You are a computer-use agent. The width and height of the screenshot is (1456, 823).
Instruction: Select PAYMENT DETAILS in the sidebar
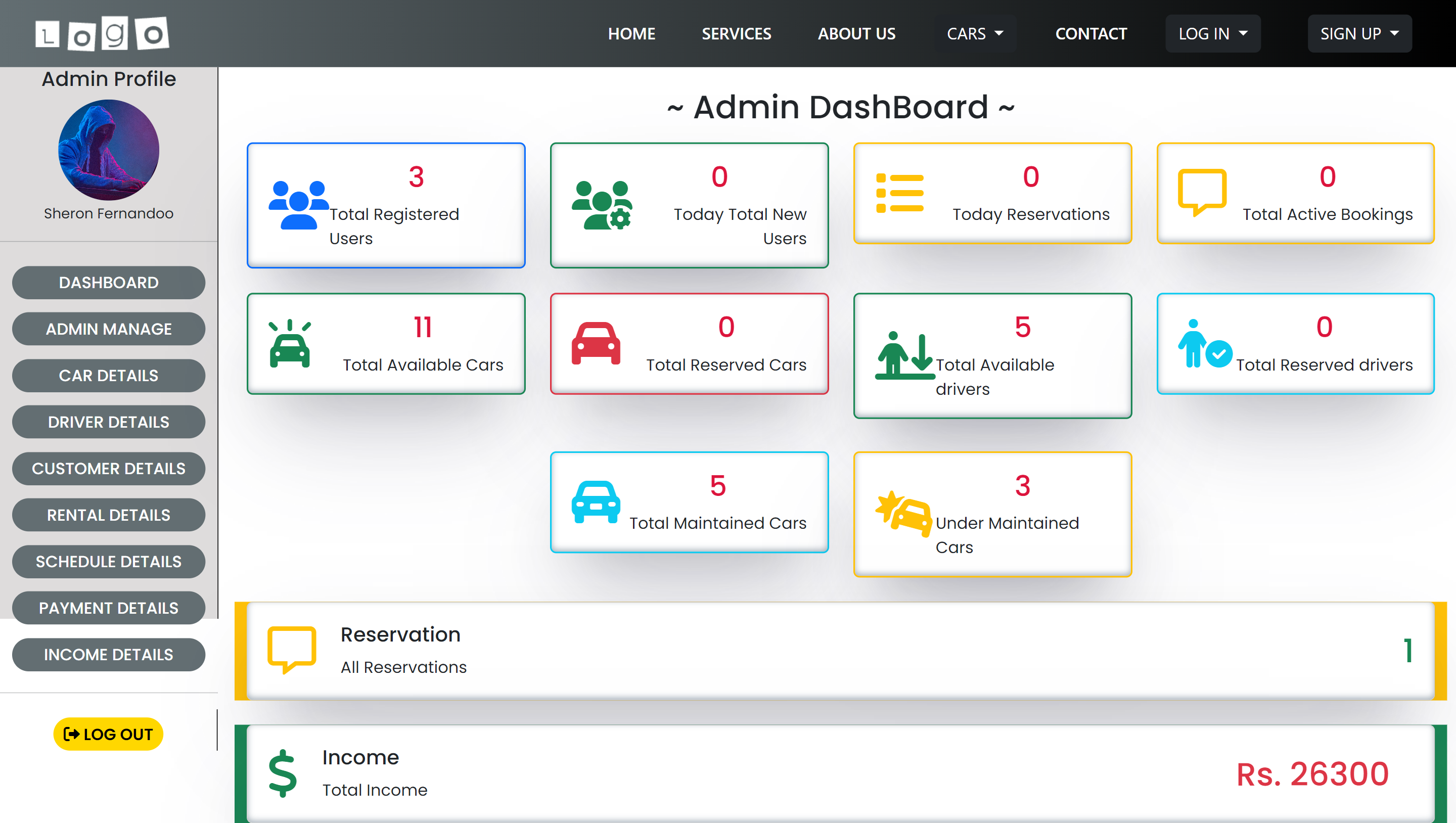tap(109, 608)
